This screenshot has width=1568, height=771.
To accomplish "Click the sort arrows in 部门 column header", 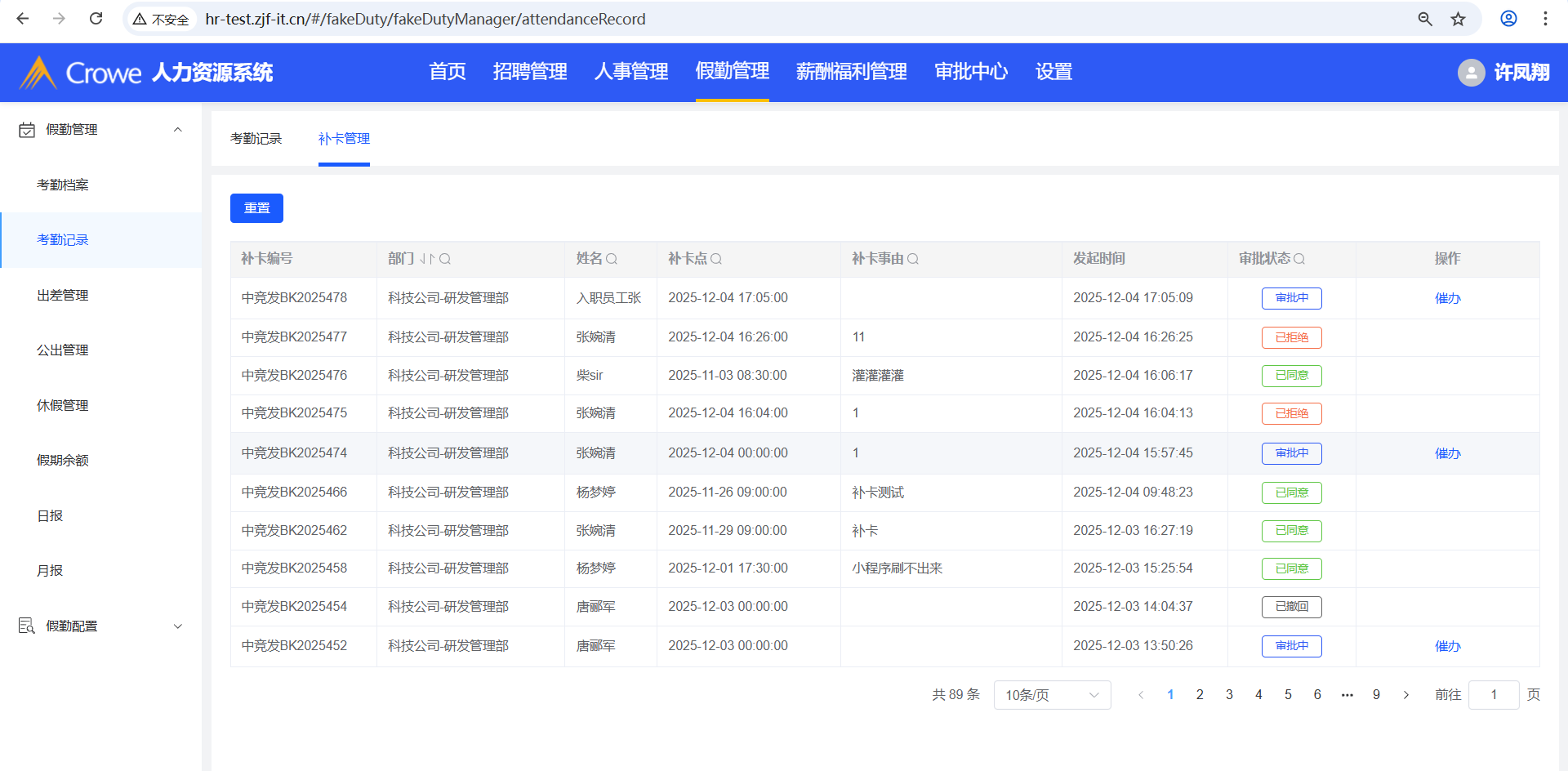I will point(427,259).
